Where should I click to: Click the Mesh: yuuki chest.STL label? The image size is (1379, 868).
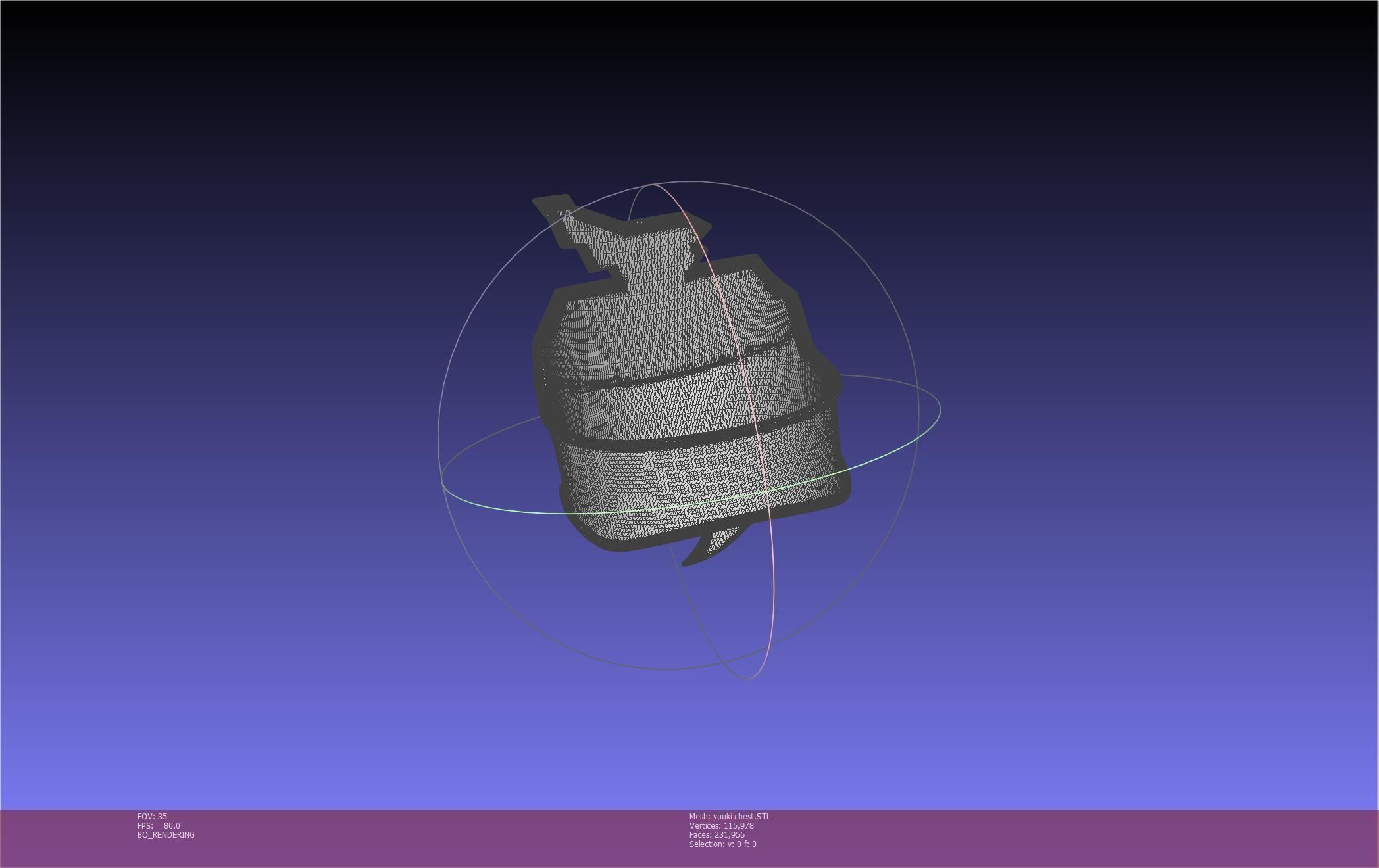[x=730, y=816]
